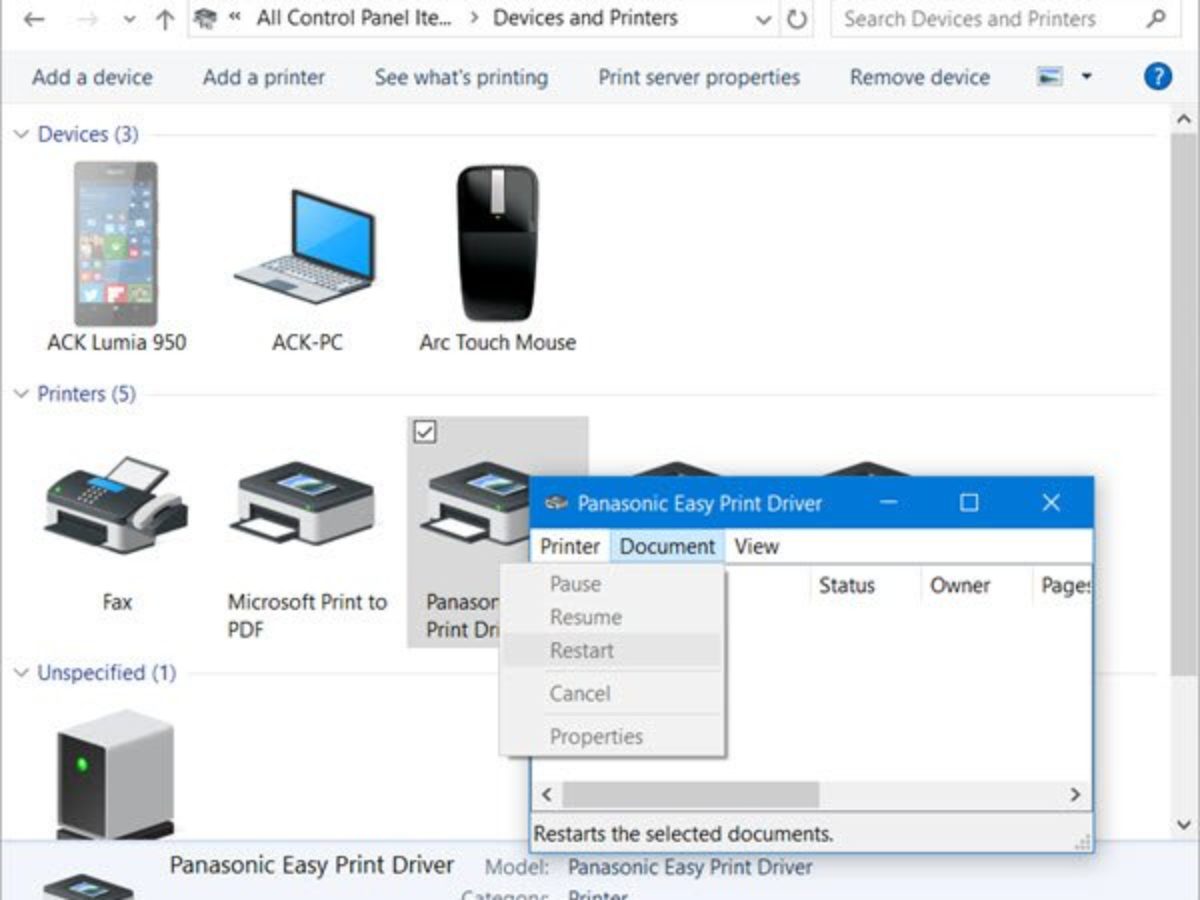This screenshot has width=1200, height=900.
Task: Go back with the left arrow
Action: [33, 19]
